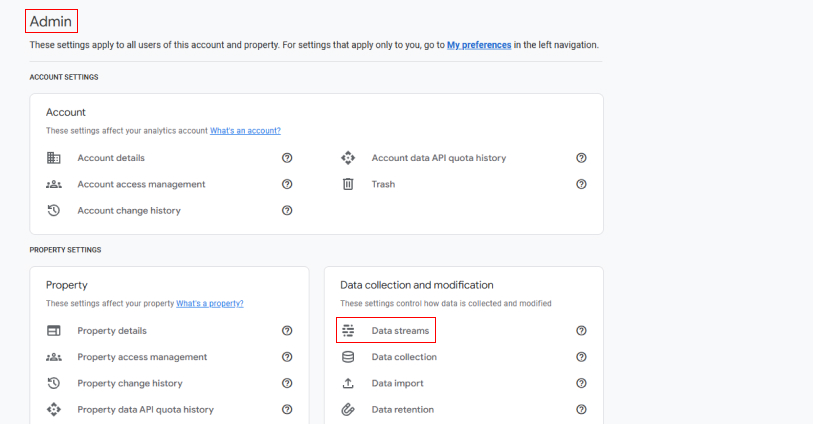Click the Account access management people icon
This screenshot has width=813, height=424.
click(54, 184)
